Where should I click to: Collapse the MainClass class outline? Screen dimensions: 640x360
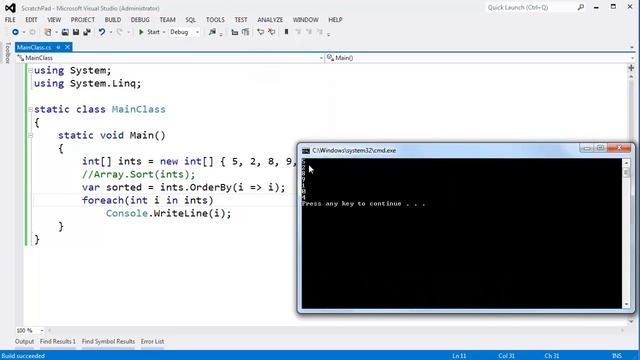[x=31, y=109]
